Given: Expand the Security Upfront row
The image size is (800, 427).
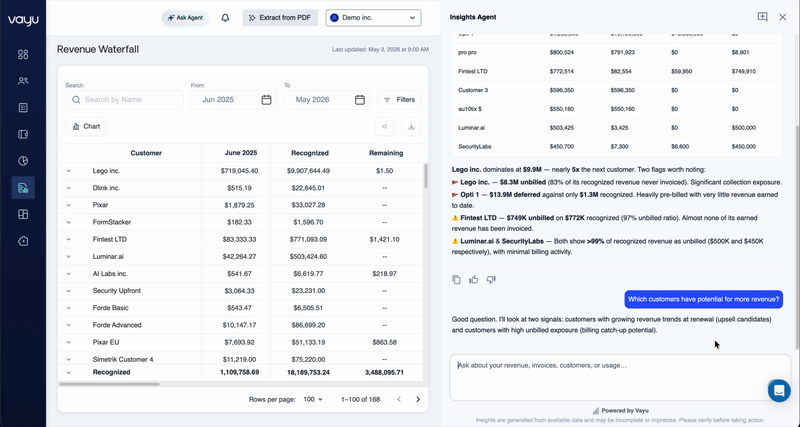Looking at the screenshot, I should click(68, 291).
